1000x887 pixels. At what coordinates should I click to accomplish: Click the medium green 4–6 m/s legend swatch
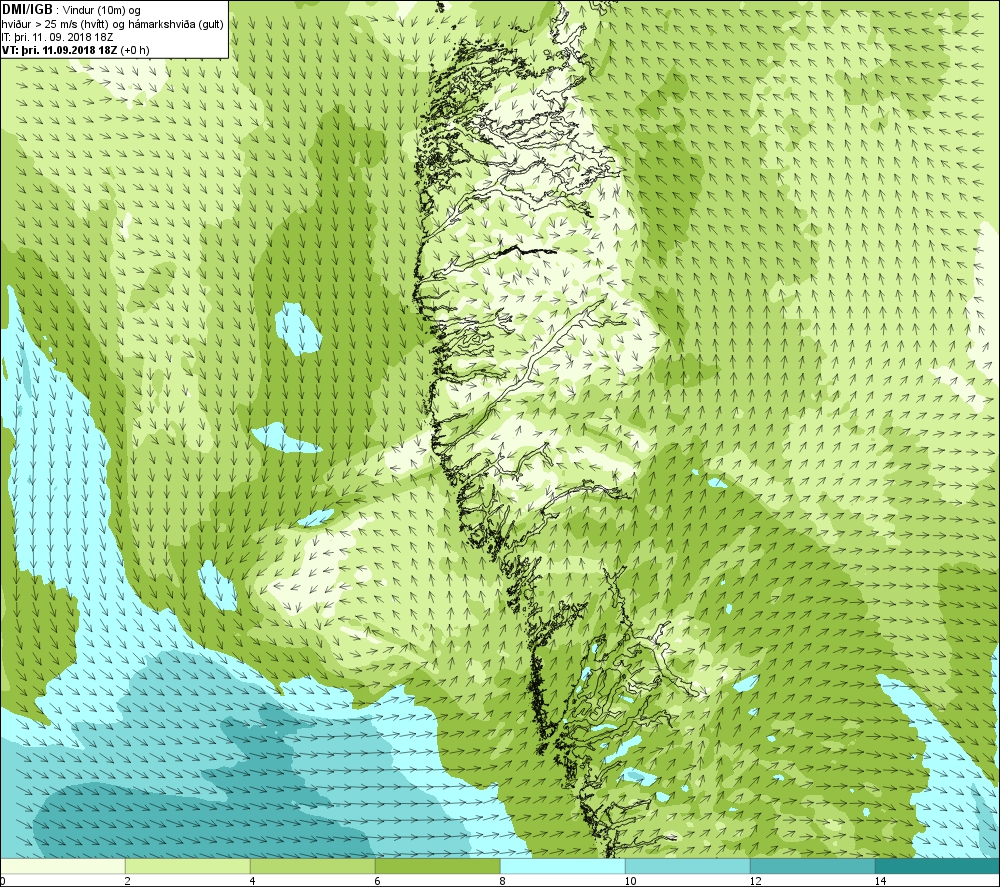click(312, 867)
